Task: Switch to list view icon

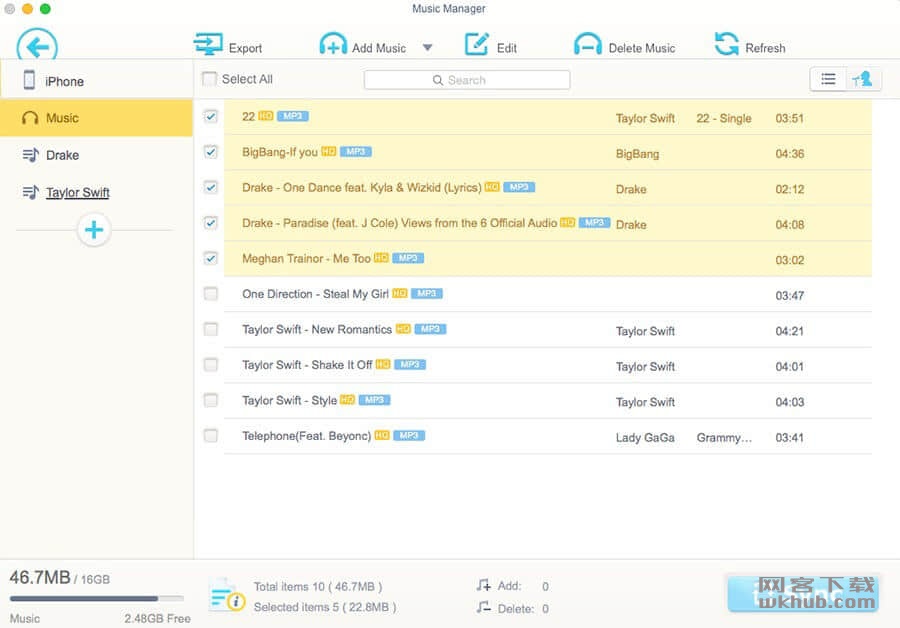Action: 828,79
